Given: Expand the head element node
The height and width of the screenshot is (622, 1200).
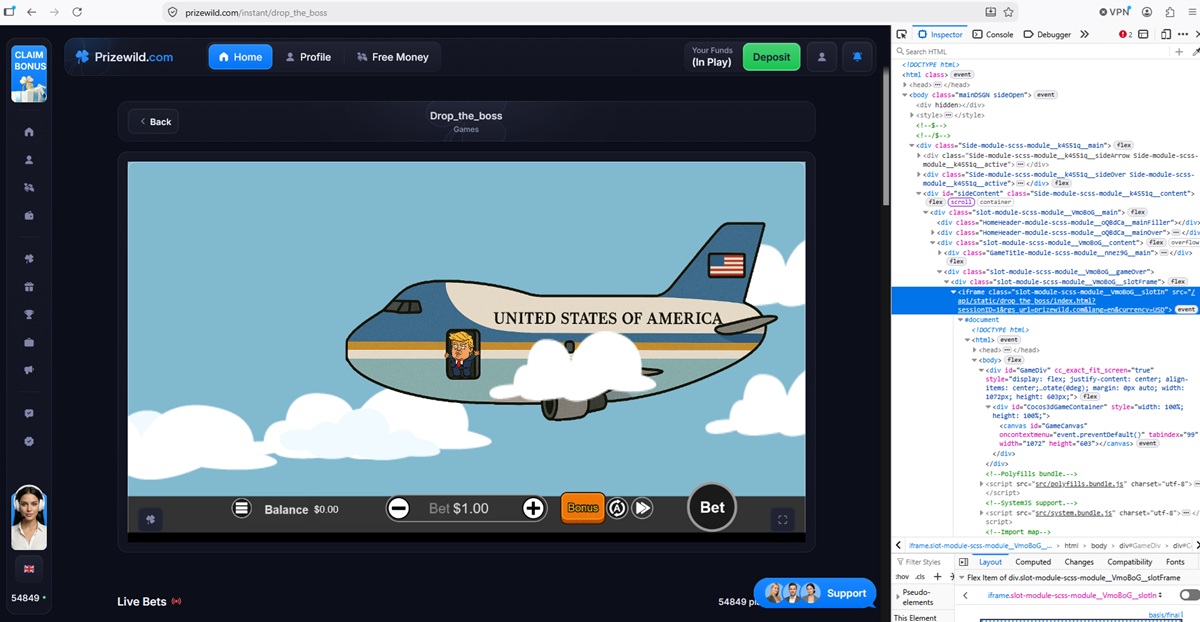Looking at the screenshot, I should tap(905, 85).
